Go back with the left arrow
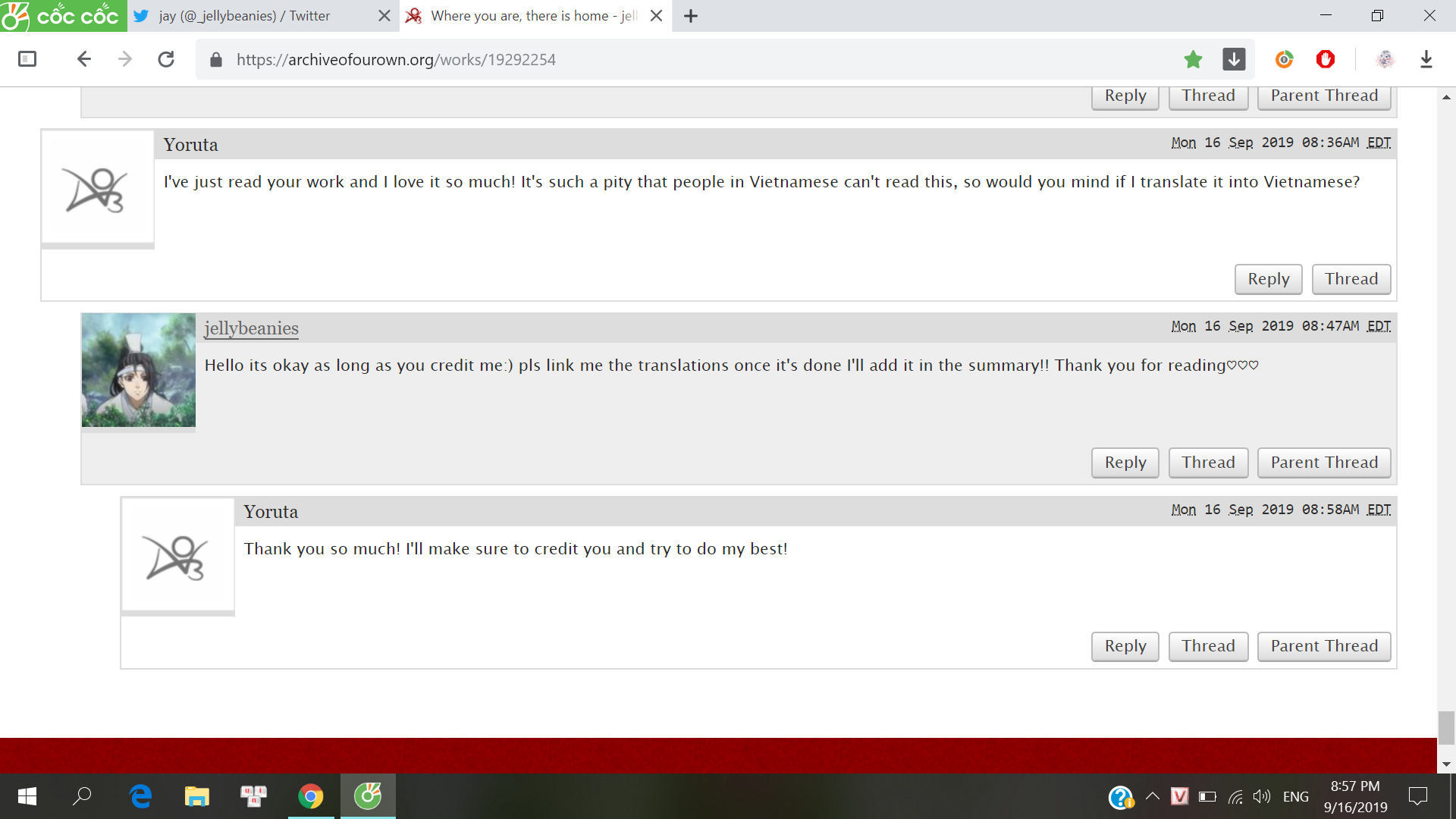1456x819 pixels. (83, 59)
